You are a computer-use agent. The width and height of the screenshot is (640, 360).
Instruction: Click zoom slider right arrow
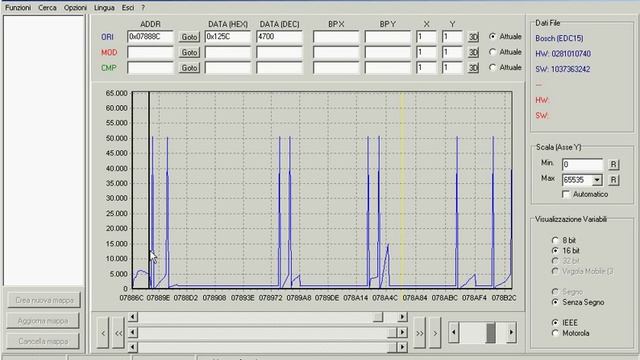tap(511, 332)
